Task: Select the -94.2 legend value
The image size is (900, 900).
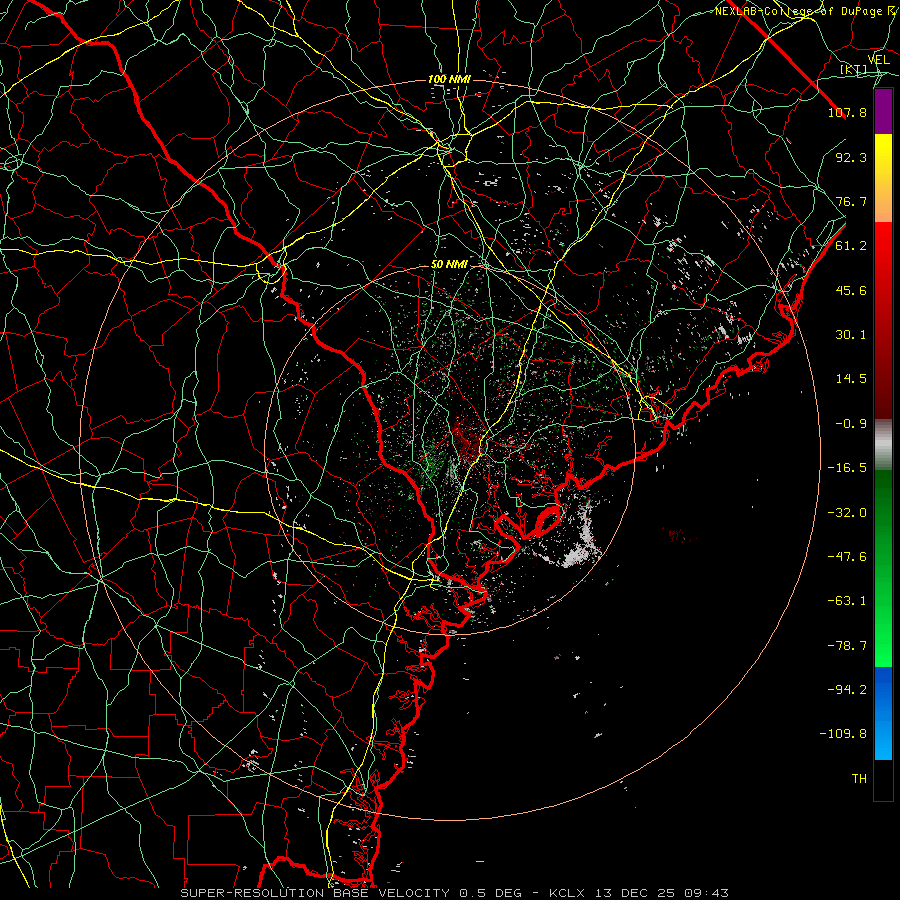Action: click(847, 690)
